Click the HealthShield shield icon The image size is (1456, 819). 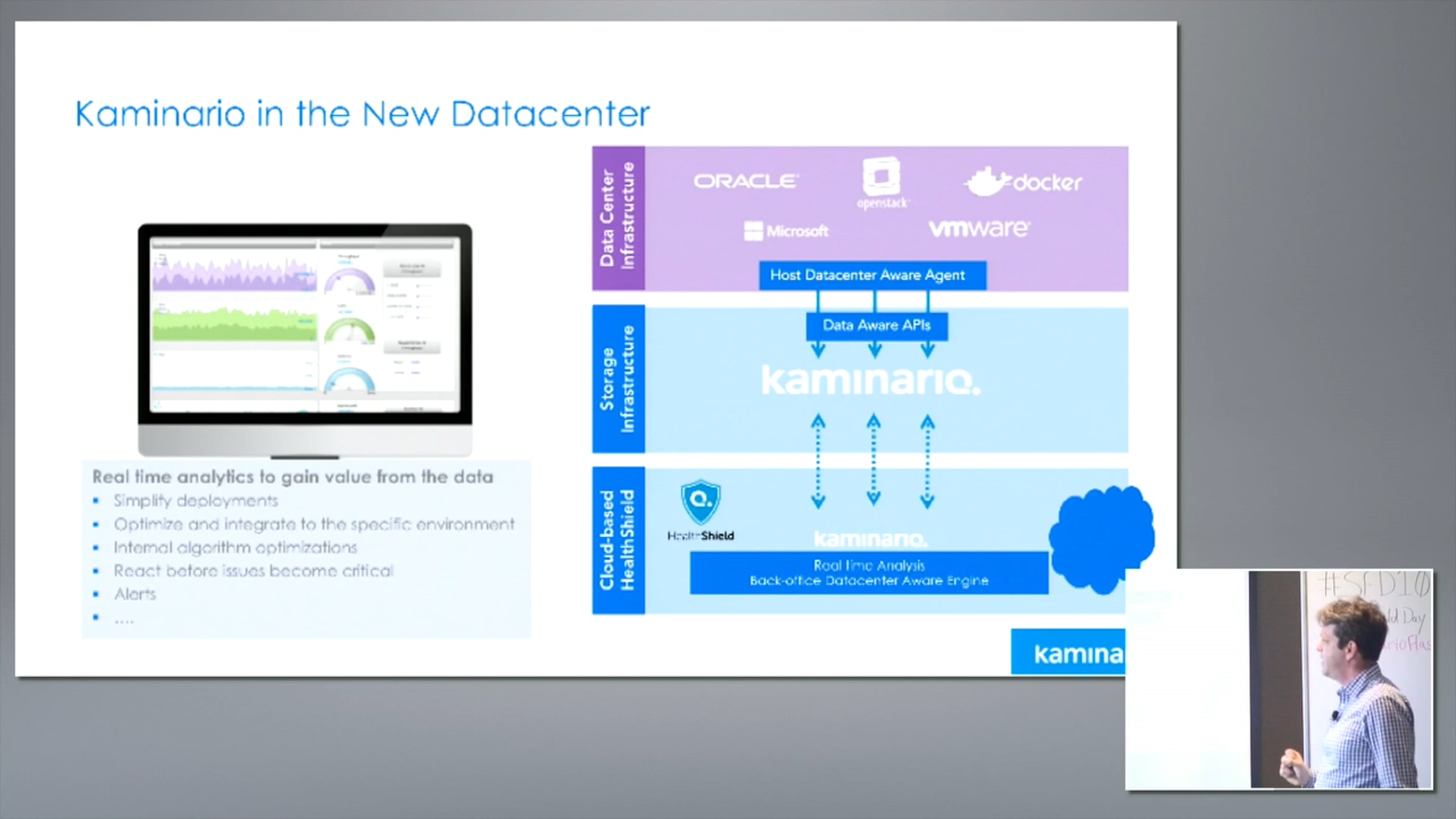701,502
